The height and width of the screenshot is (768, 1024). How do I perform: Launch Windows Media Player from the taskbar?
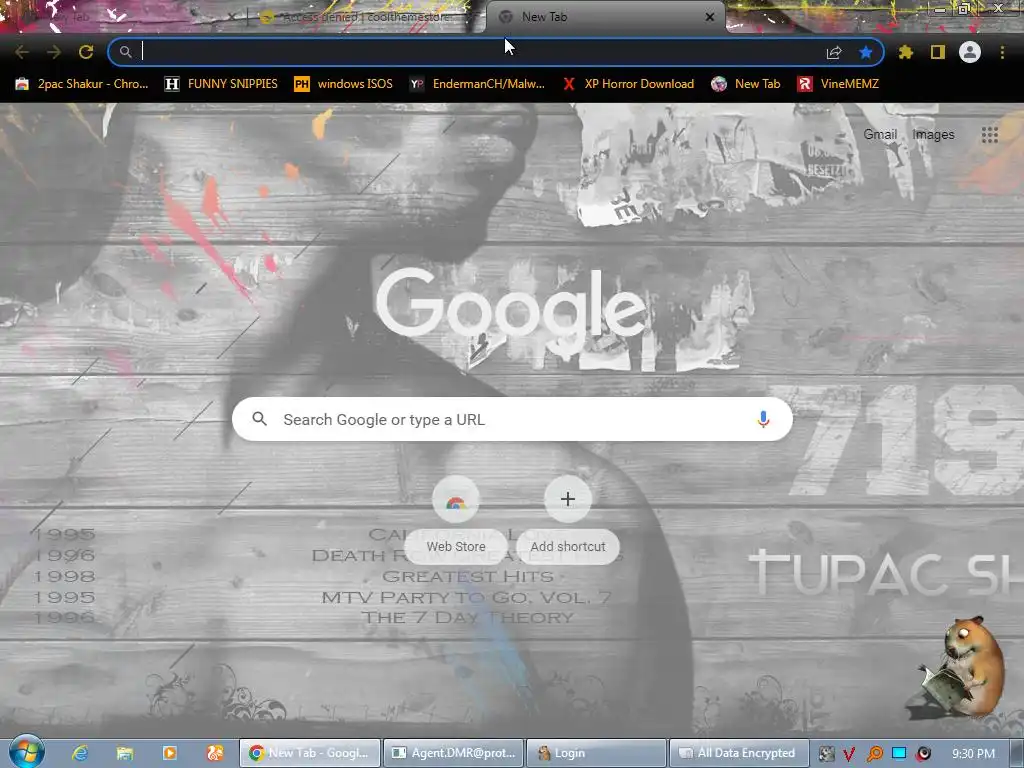pyautogui.click(x=170, y=753)
